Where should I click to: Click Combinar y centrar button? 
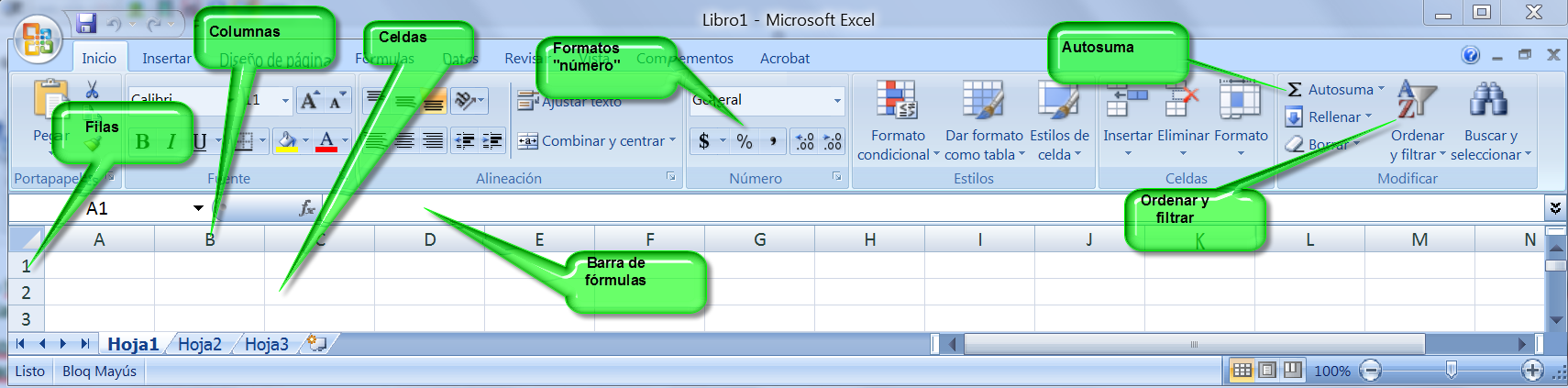click(x=591, y=140)
